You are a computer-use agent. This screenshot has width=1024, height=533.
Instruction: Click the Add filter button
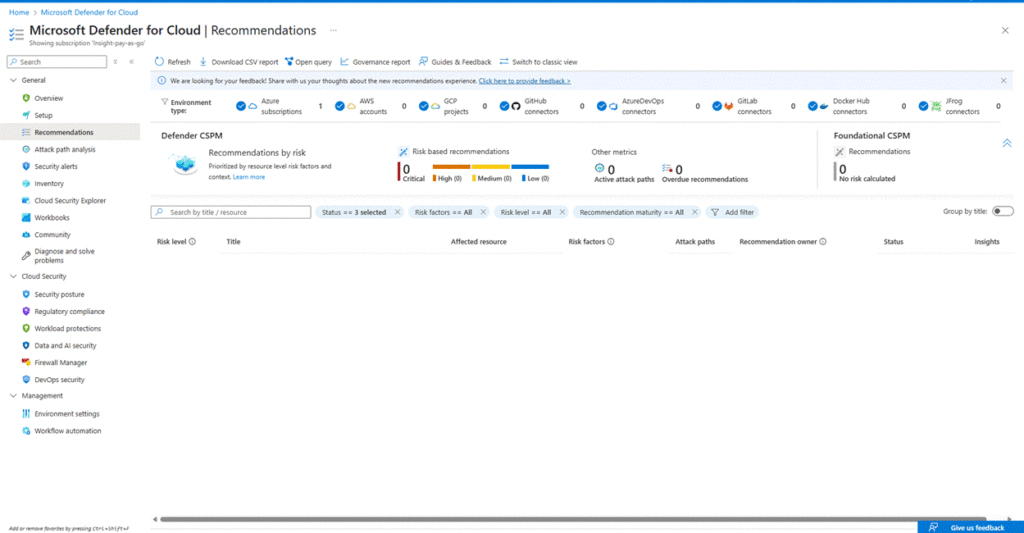click(732, 212)
